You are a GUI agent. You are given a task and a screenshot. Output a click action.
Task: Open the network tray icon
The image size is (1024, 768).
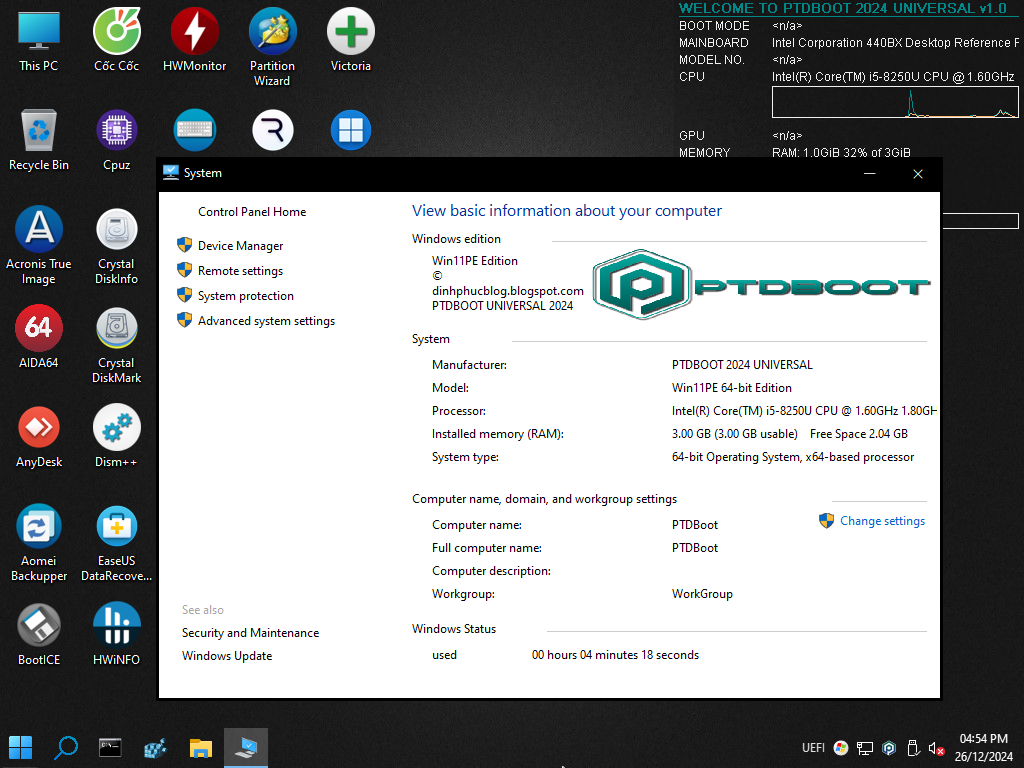pyautogui.click(x=865, y=748)
